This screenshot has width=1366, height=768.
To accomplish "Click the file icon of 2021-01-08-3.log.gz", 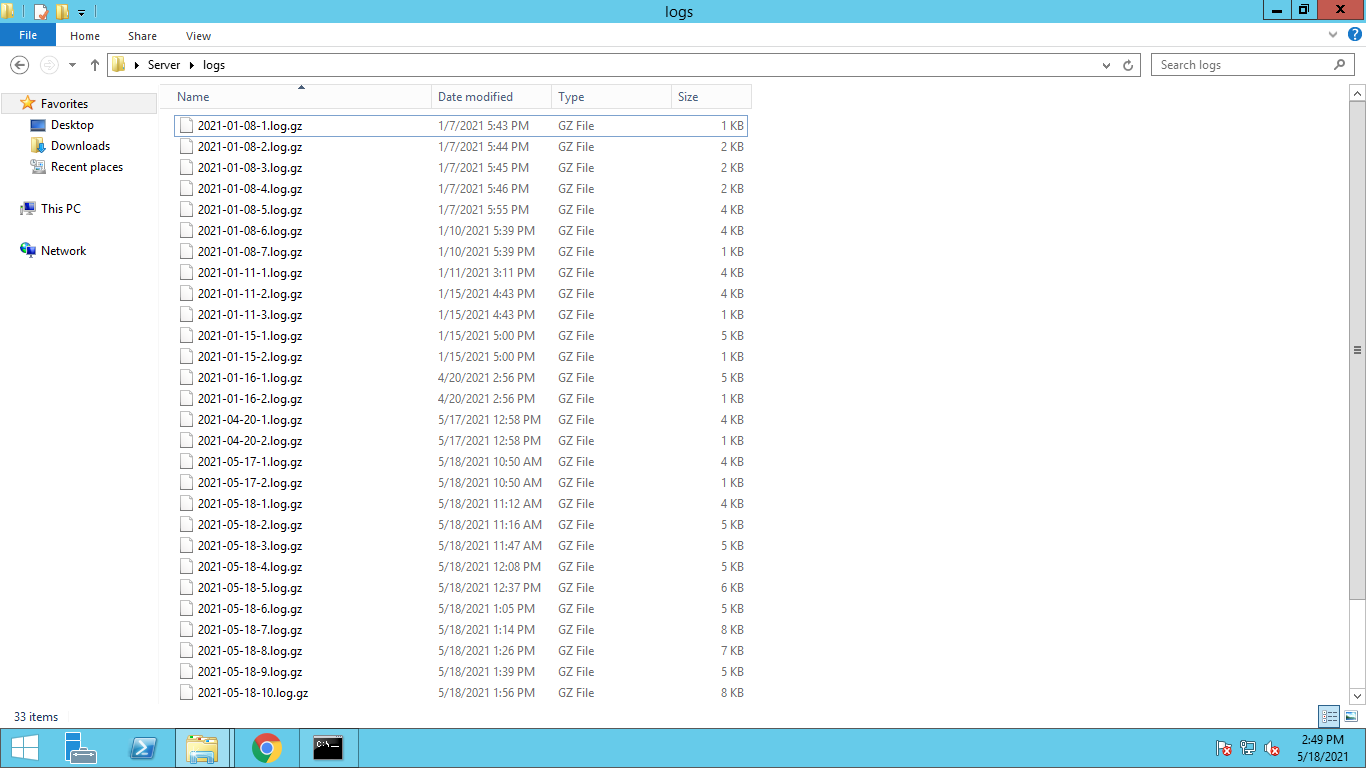I will pyautogui.click(x=186, y=168).
